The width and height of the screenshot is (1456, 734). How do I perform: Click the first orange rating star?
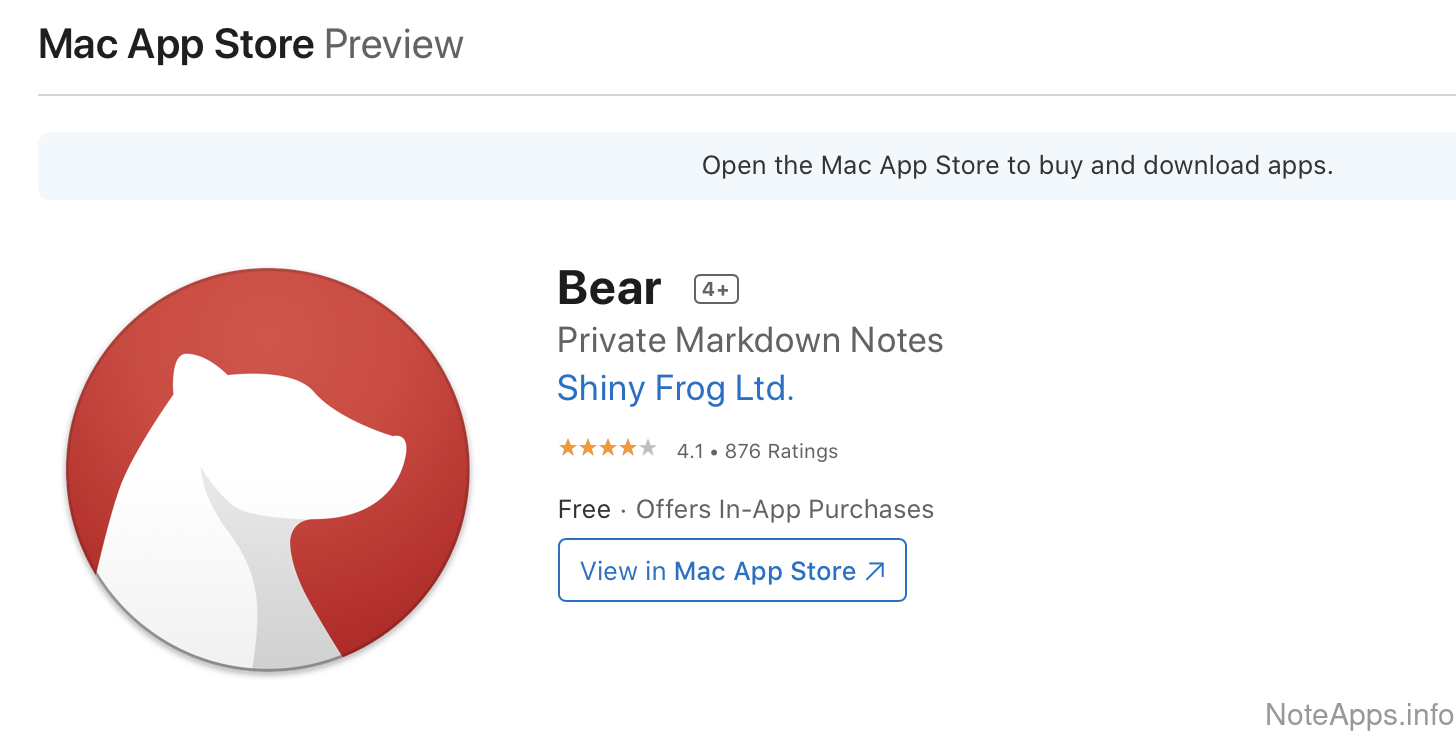(568, 448)
